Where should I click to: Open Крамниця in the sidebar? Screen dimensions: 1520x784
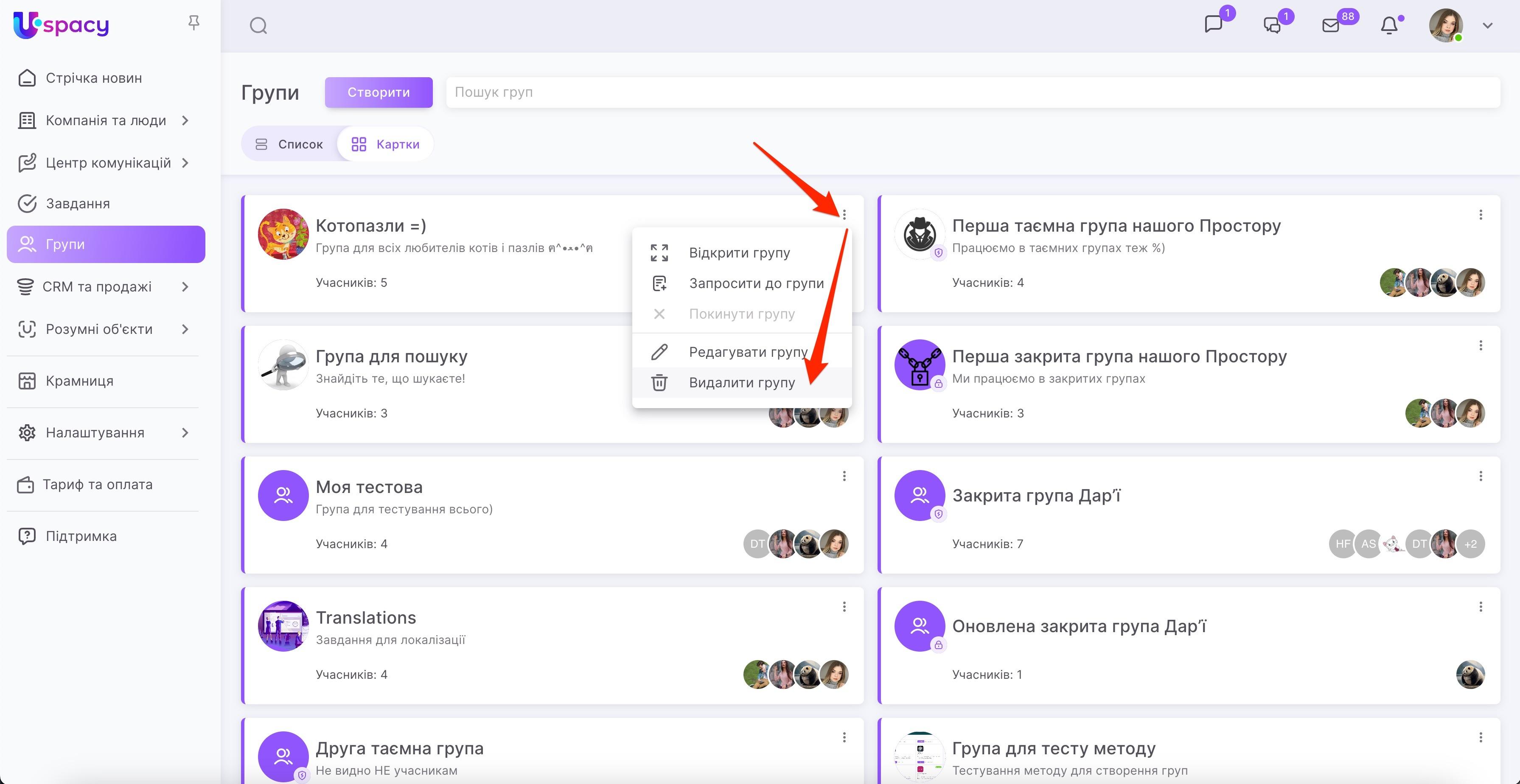pyautogui.click(x=79, y=381)
